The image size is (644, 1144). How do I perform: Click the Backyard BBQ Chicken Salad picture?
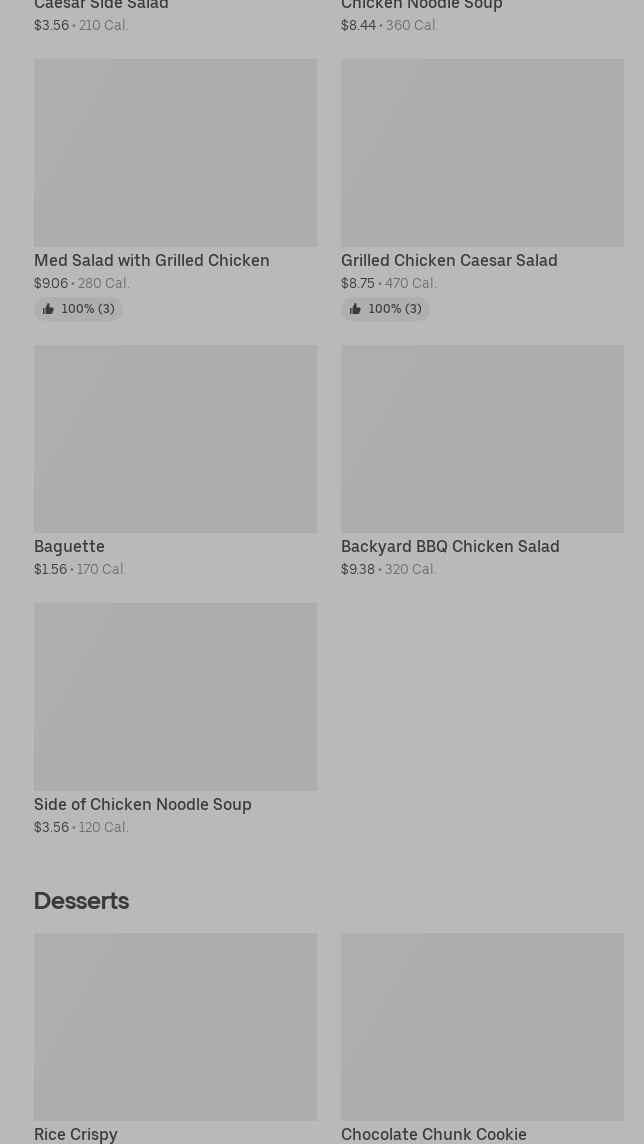coord(482,439)
